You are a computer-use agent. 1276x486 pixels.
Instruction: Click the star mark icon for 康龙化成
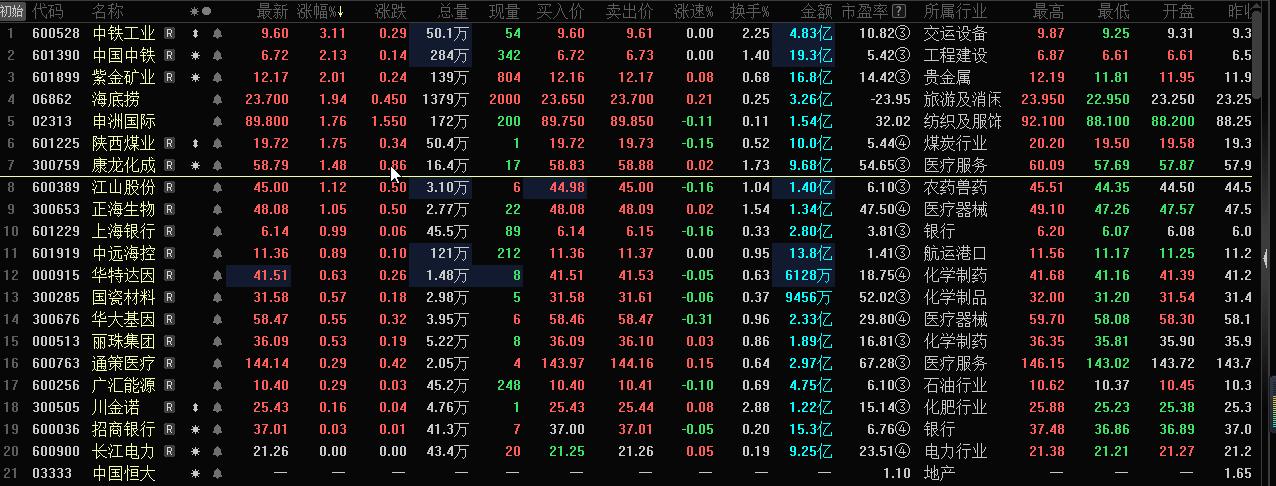point(195,166)
